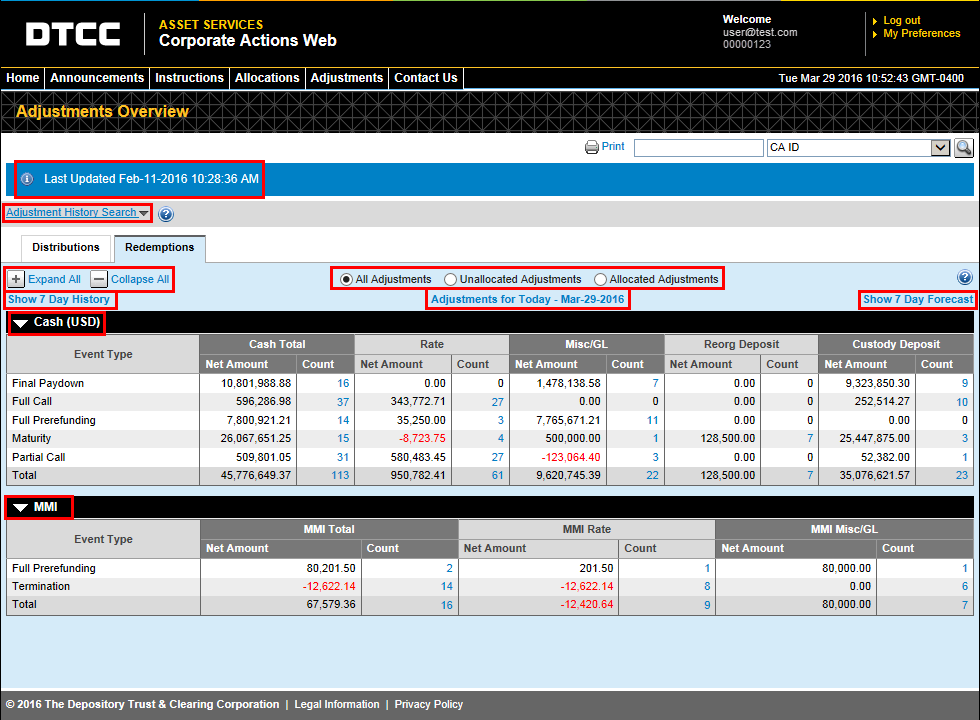The width and height of the screenshot is (980, 720).
Task: Click inside the search text field
Action: 697,147
